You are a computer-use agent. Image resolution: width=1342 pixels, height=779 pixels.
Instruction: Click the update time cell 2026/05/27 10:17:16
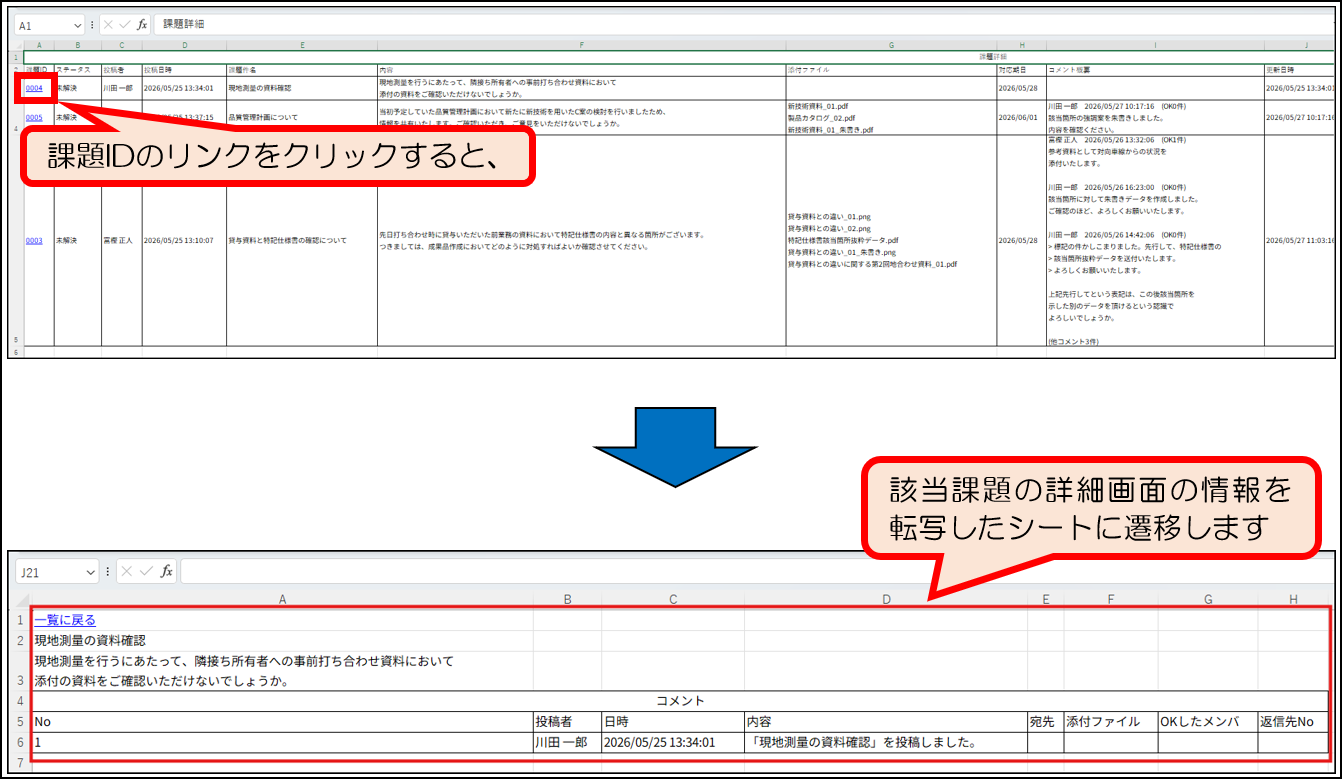click(x=1298, y=117)
